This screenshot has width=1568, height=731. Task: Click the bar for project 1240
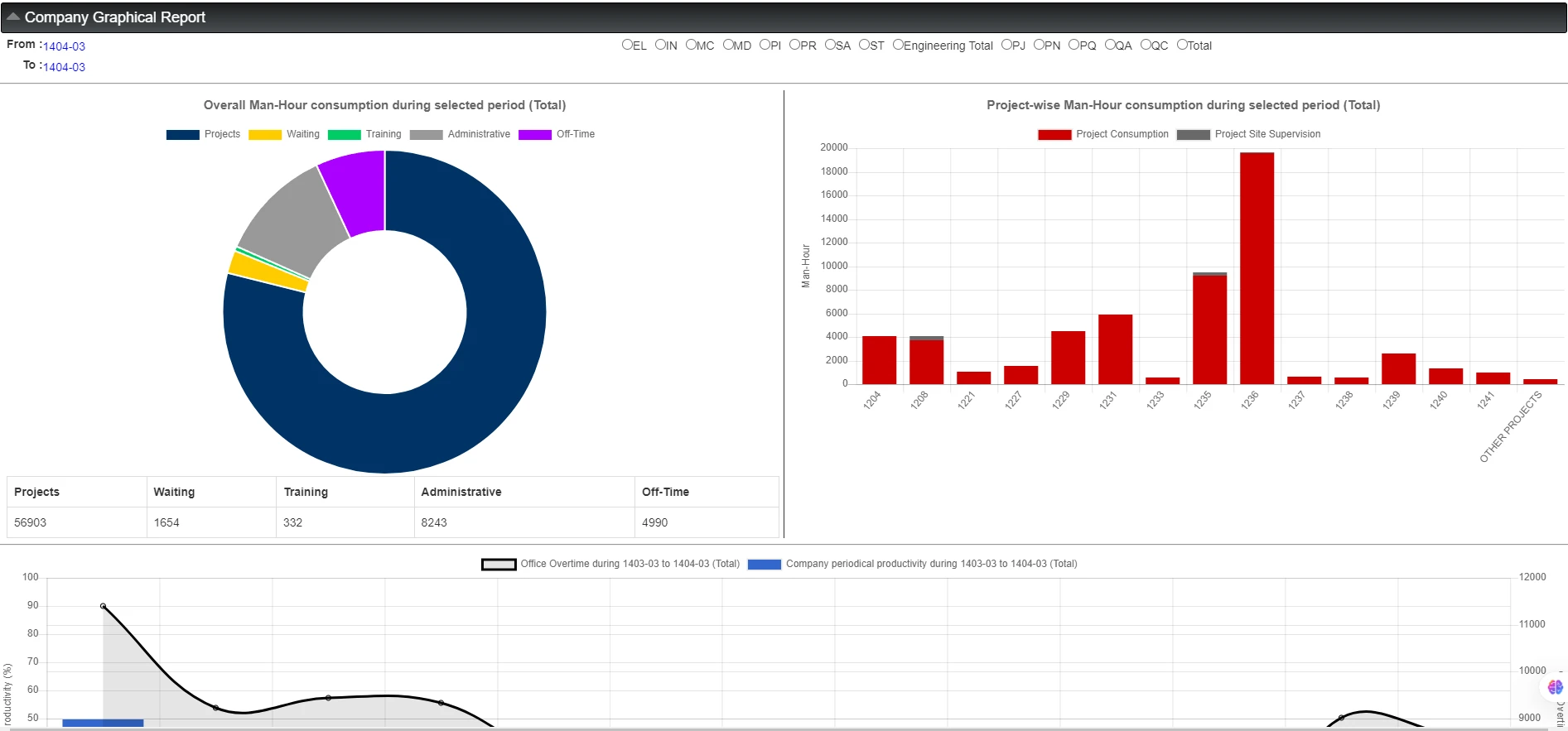coord(1445,376)
